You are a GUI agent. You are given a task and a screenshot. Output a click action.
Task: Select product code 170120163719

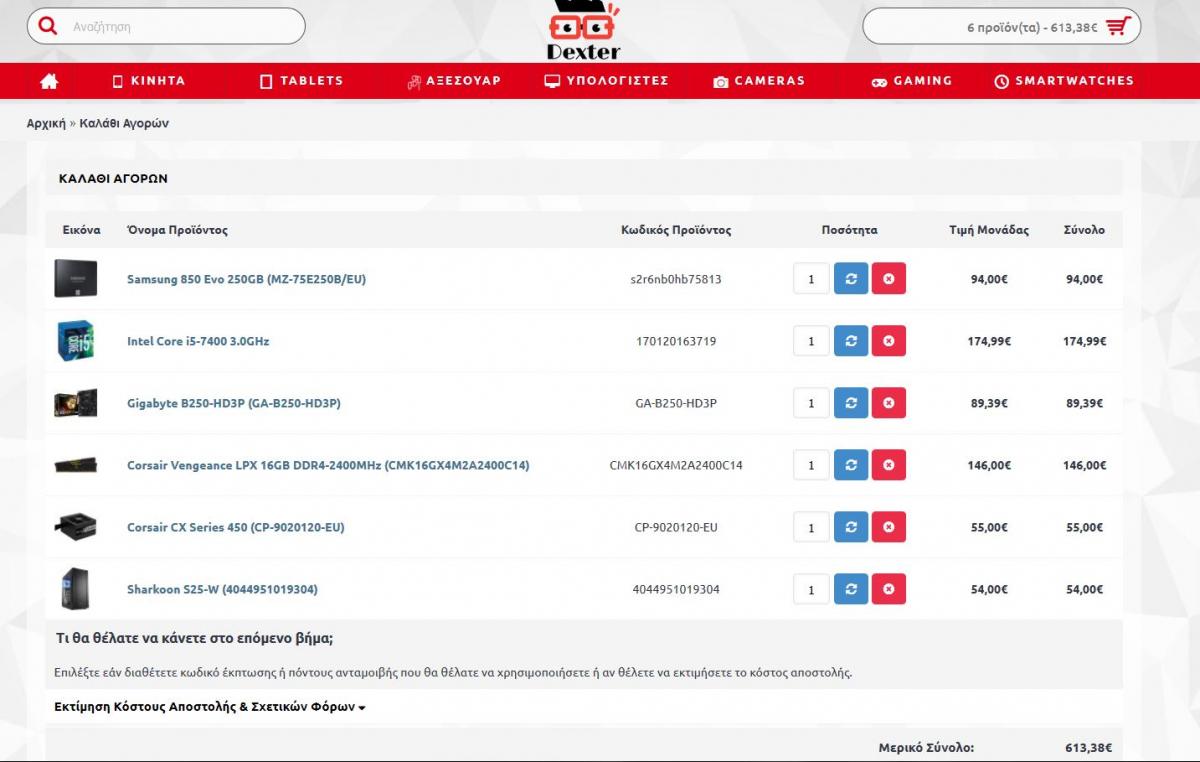click(x=676, y=341)
